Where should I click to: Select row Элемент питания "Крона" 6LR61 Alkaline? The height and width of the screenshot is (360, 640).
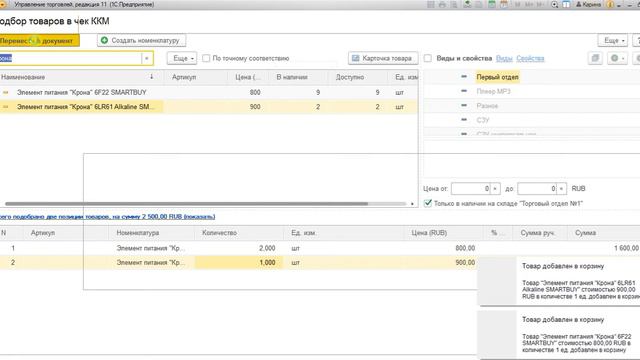208,107
